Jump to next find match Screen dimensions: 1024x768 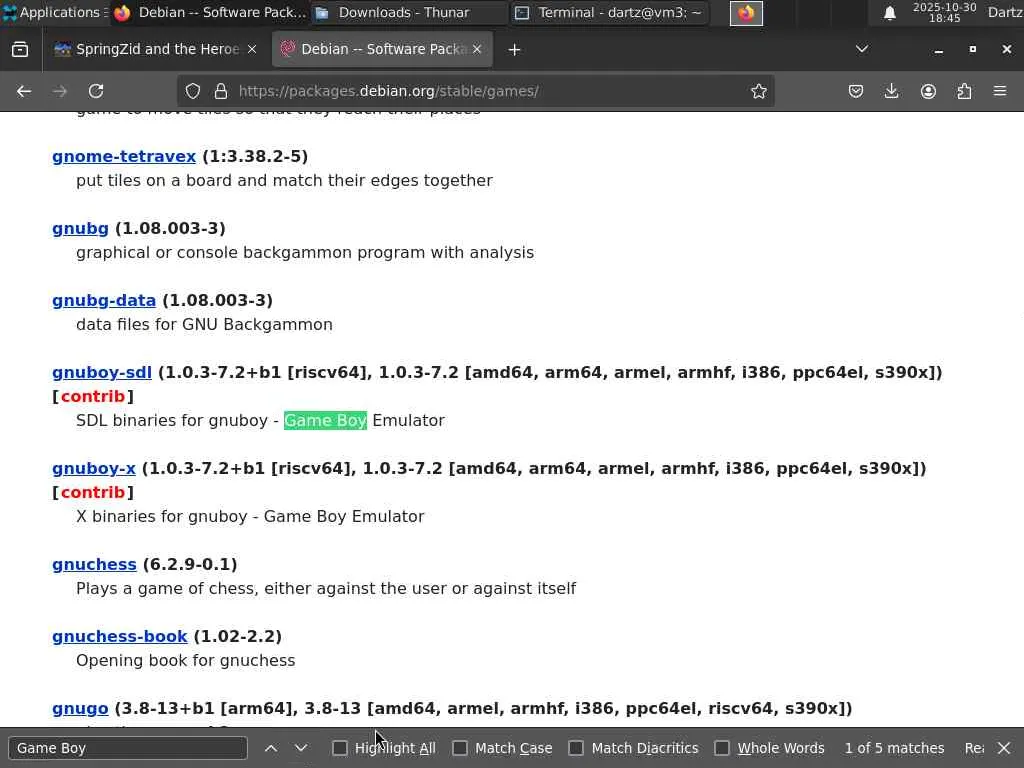coord(301,748)
